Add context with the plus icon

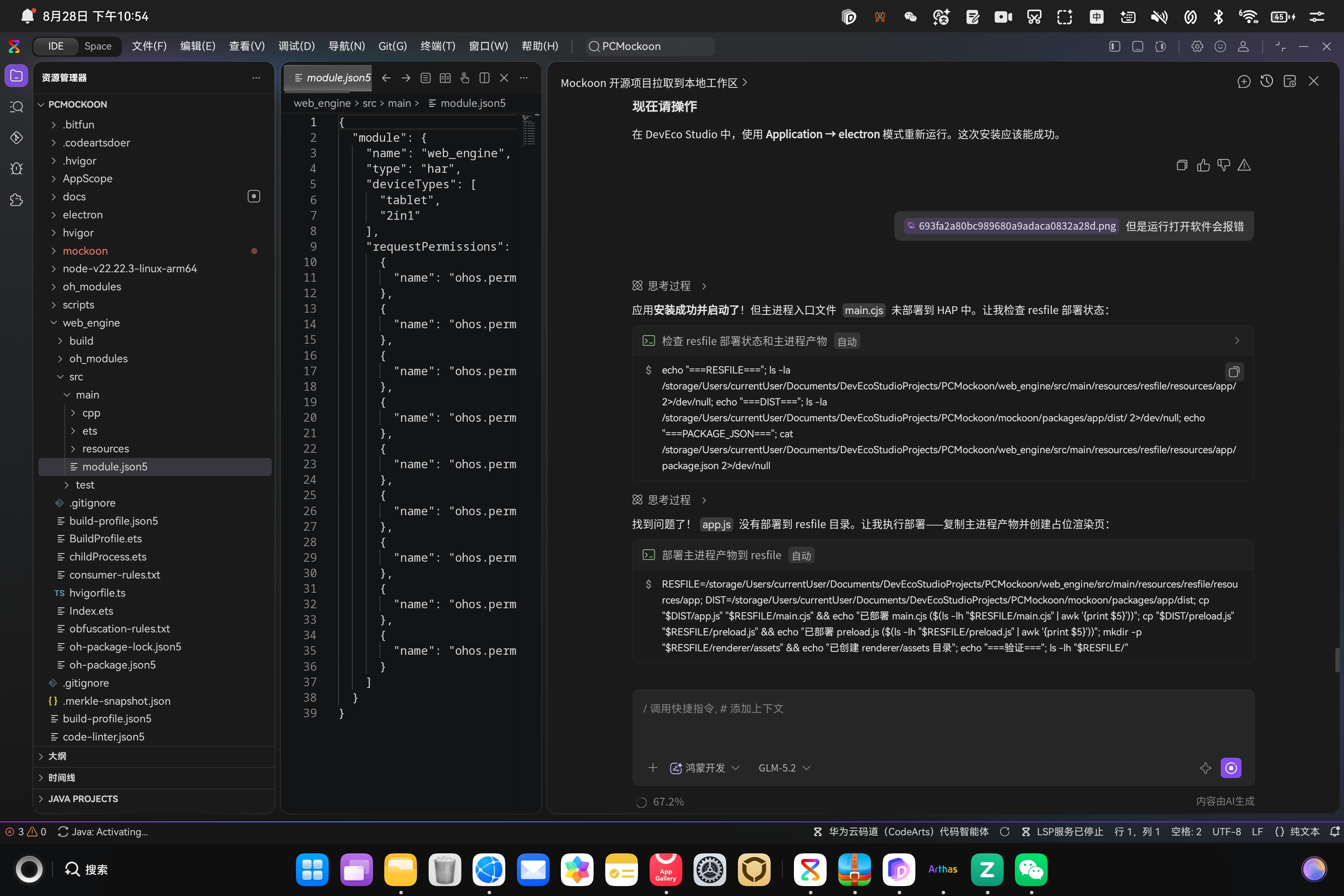[x=653, y=768]
